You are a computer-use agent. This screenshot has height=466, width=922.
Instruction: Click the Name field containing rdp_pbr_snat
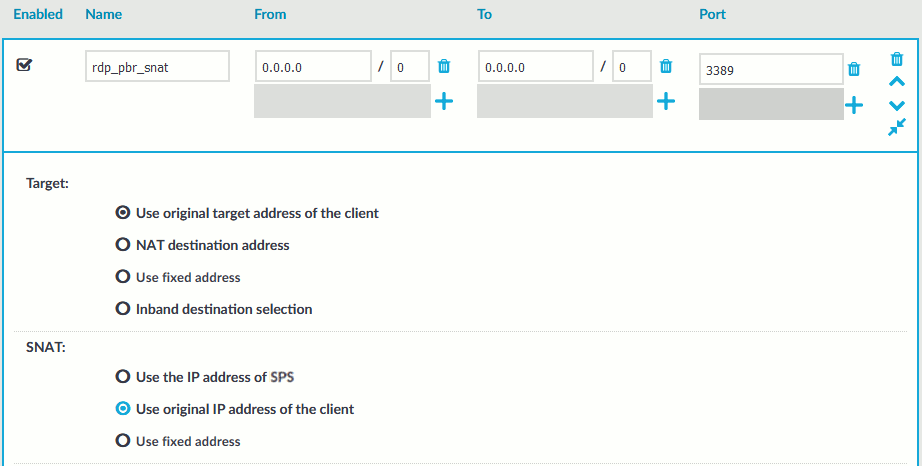tap(157, 67)
